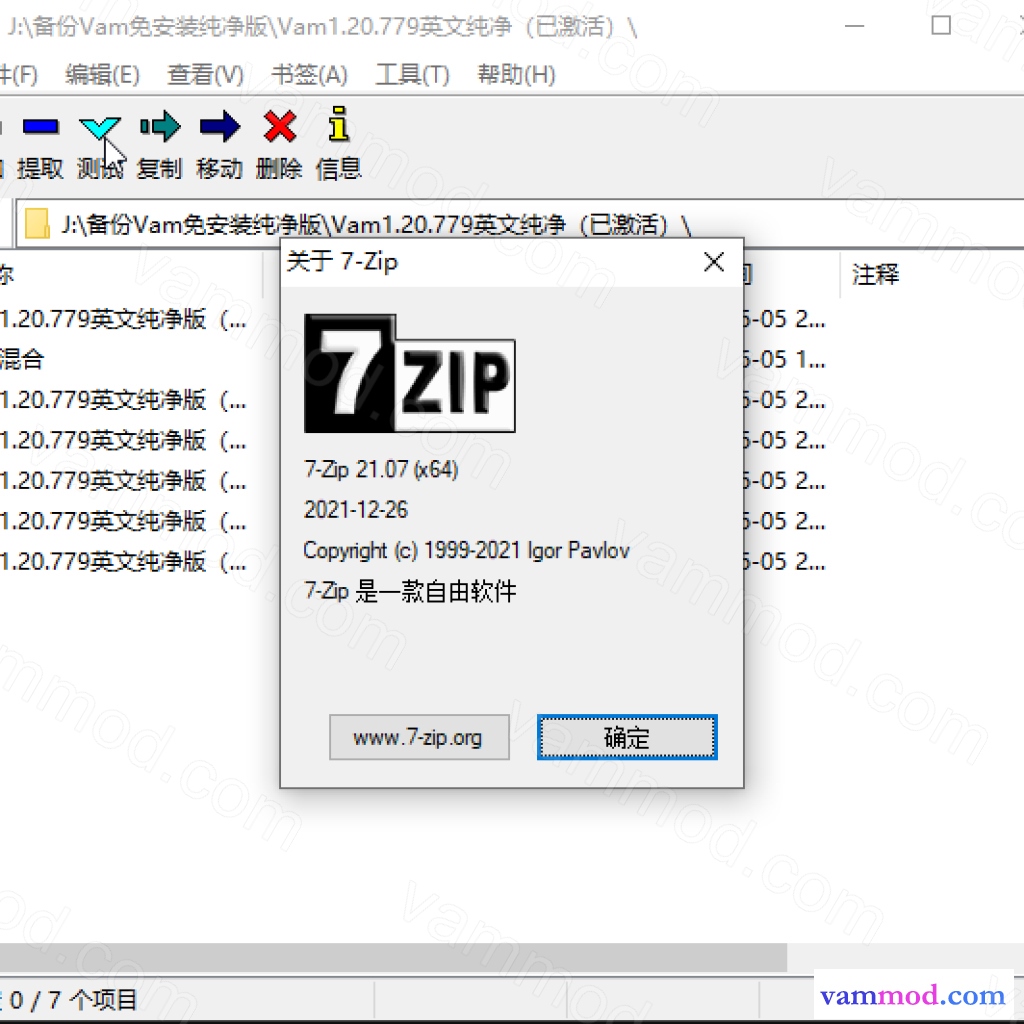Sort by the 注释 column header
The width and height of the screenshot is (1024, 1024).
point(875,274)
